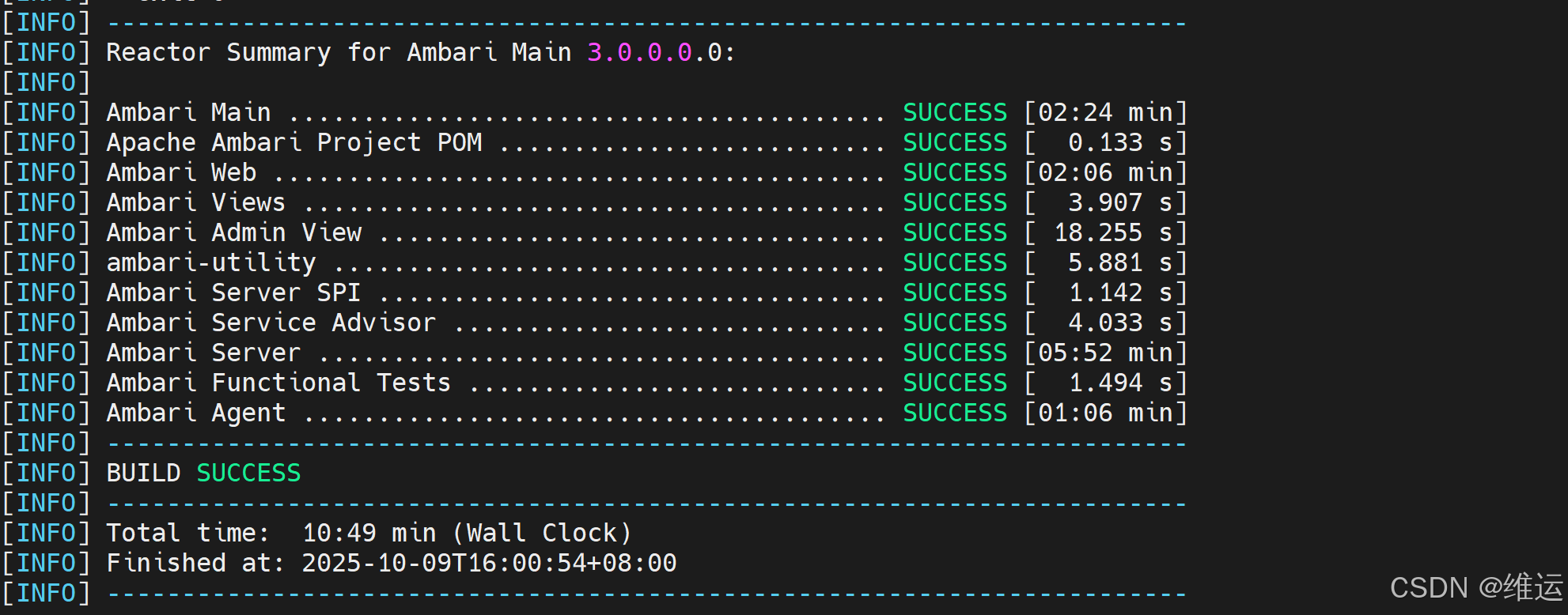Click the [INFO] tag on the Reactor Summary line
1568x615 pixels.
pyautogui.click(x=46, y=53)
